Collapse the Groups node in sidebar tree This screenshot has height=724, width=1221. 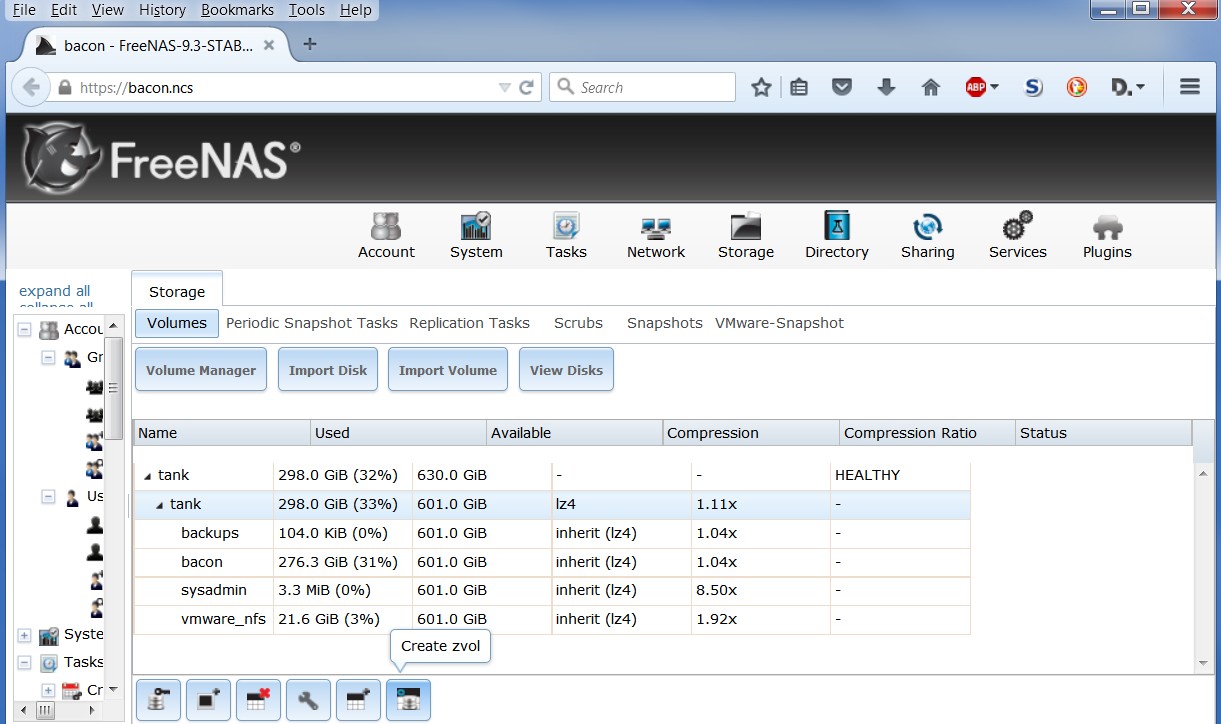pos(48,357)
